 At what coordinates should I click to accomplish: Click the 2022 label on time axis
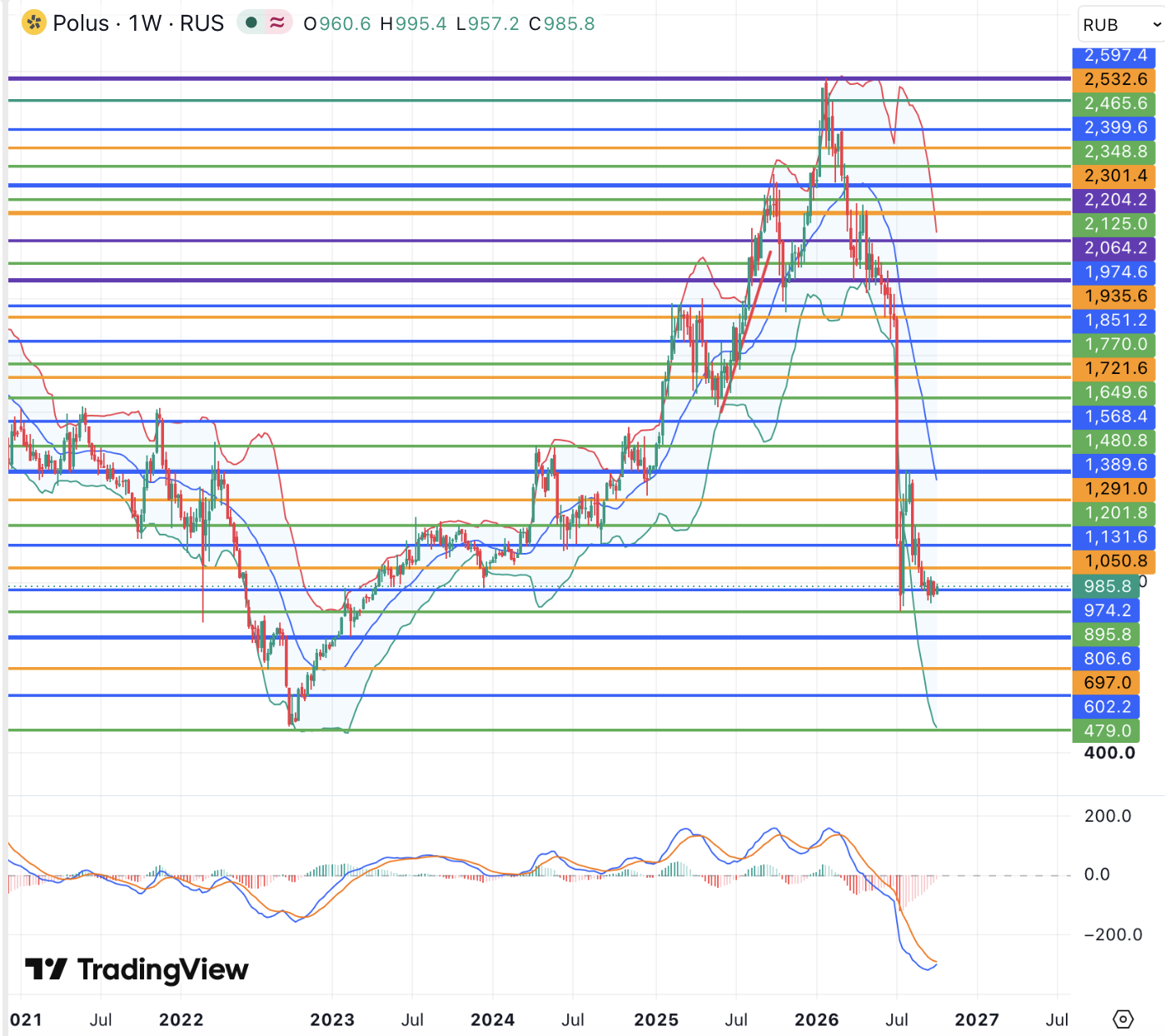pos(181,1020)
